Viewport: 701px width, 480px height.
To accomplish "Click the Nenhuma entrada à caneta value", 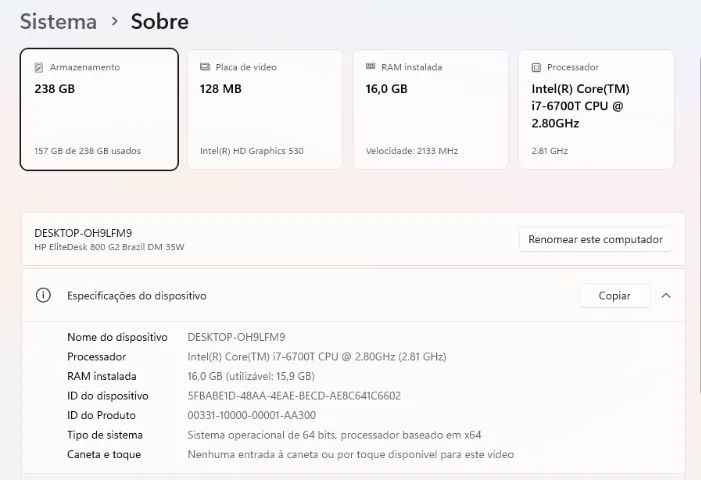I will coord(350,455).
